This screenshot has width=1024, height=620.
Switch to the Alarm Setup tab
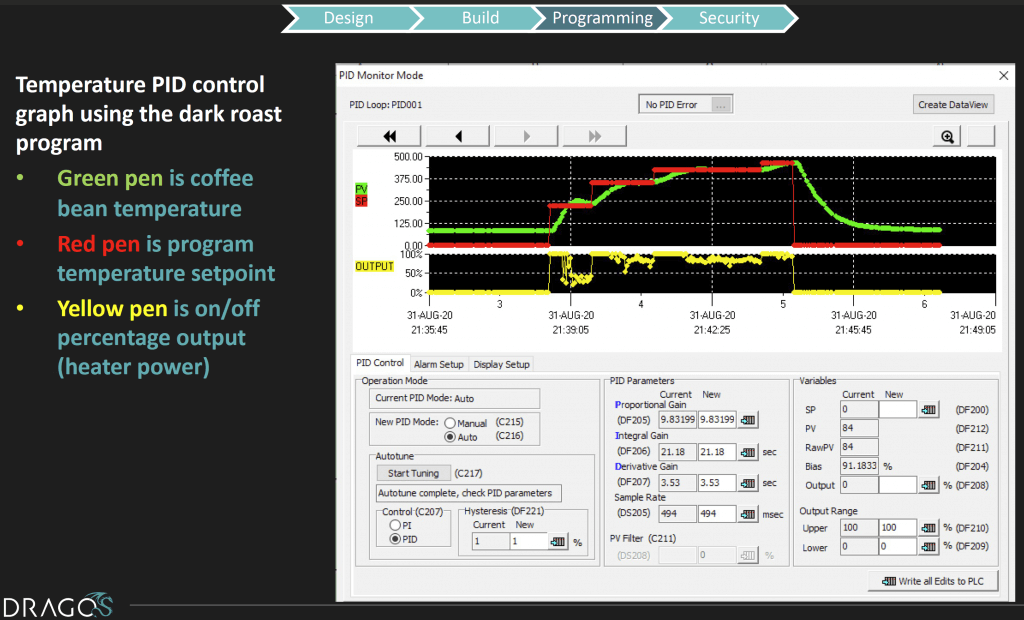coord(438,364)
